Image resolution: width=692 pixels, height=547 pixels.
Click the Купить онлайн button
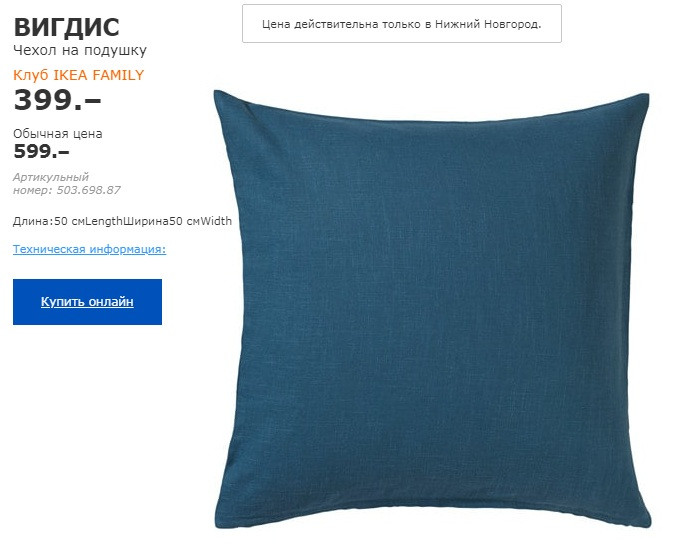tap(87, 302)
